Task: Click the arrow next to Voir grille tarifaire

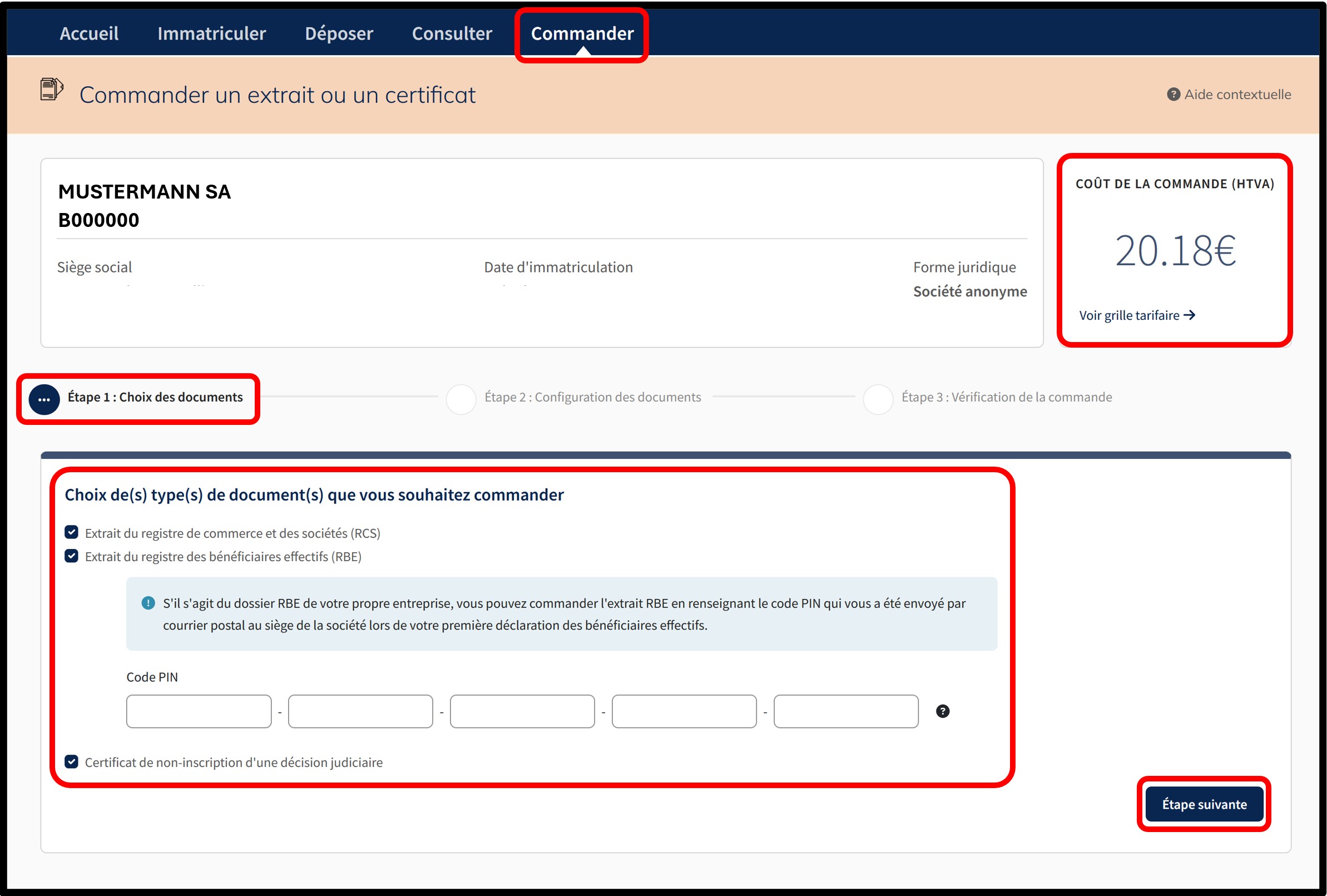Action: click(1190, 315)
